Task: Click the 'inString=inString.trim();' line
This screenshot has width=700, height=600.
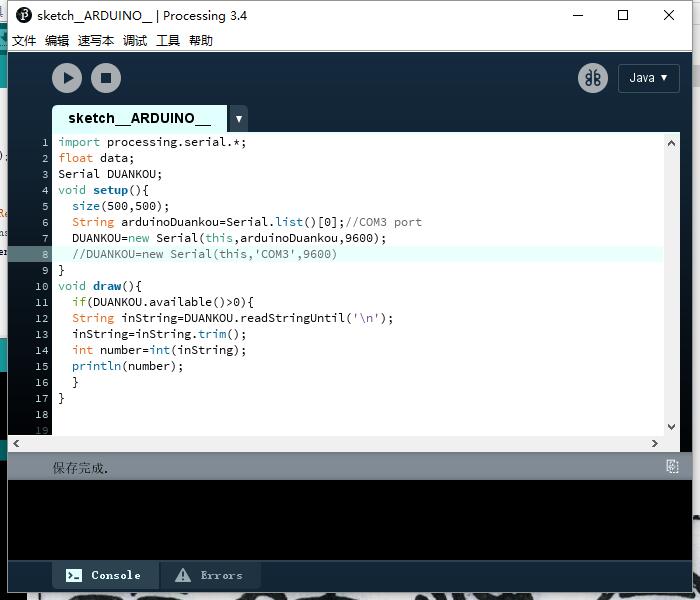Action: pos(159,334)
